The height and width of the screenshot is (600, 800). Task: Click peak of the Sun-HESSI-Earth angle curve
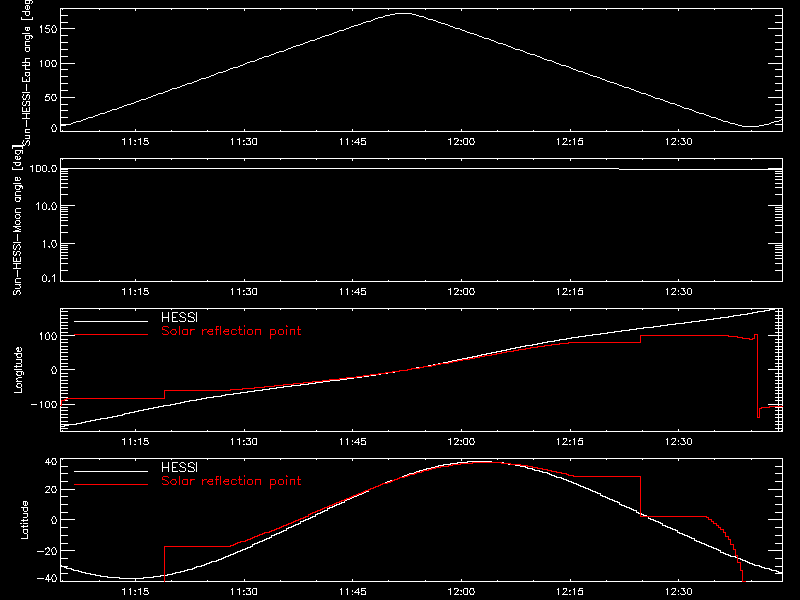[x=403, y=14]
